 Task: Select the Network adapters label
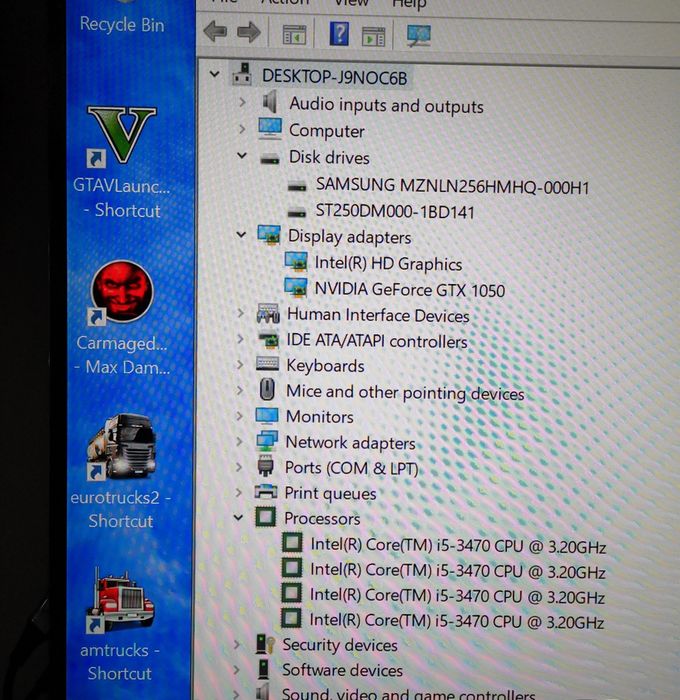350,442
